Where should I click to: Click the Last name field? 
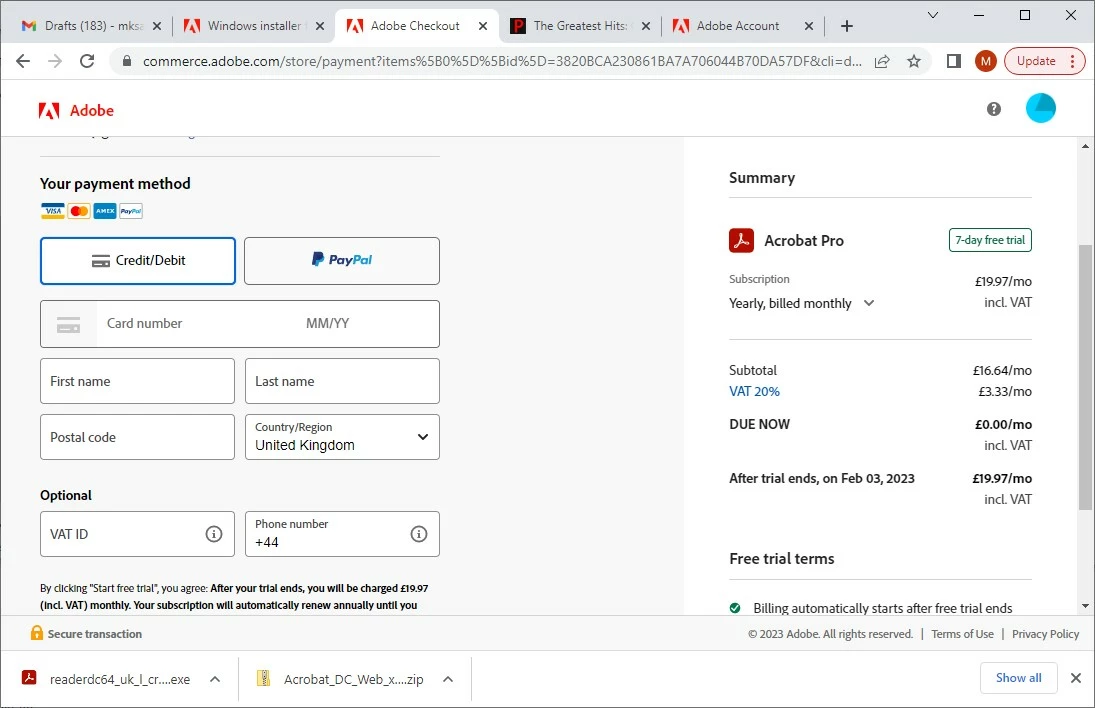(342, 381)
